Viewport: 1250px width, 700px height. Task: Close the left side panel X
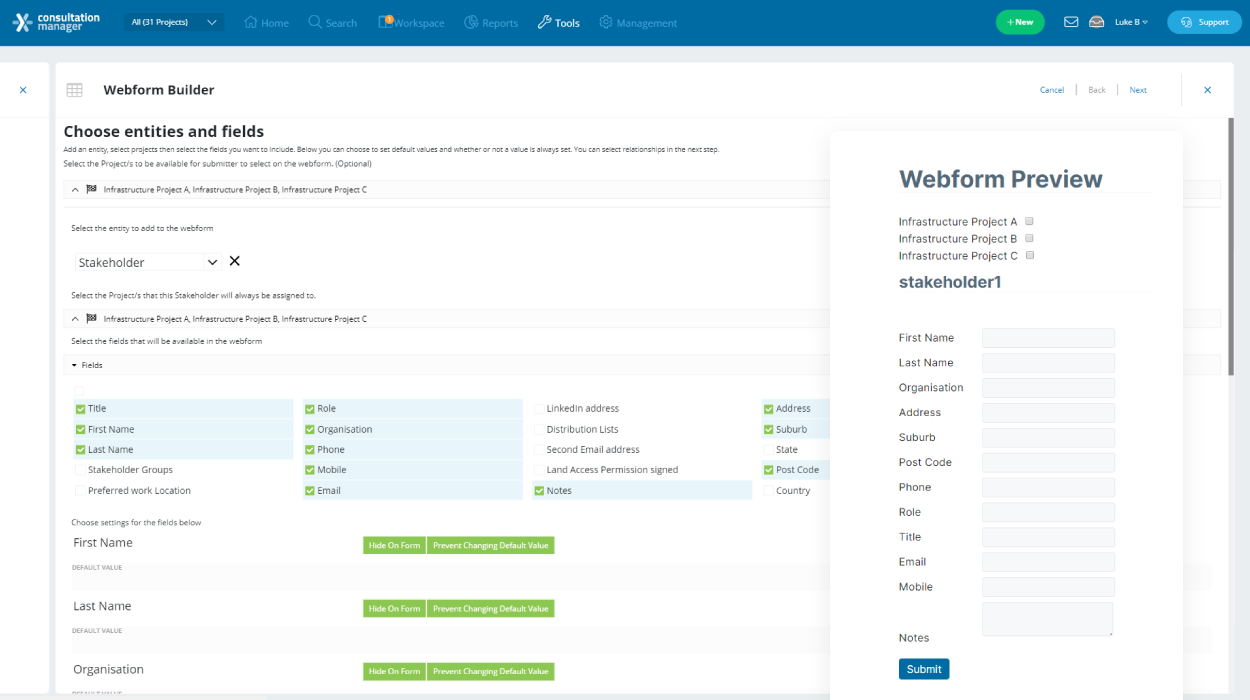tap(23, 90)
